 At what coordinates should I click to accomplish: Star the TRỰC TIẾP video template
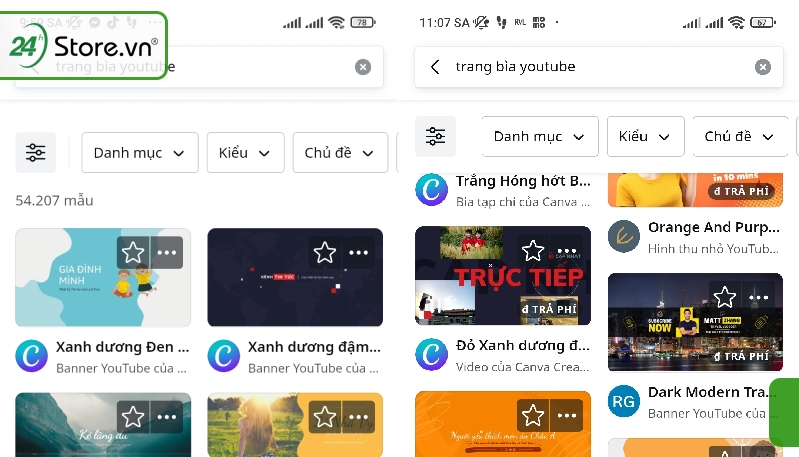[533, 250]
